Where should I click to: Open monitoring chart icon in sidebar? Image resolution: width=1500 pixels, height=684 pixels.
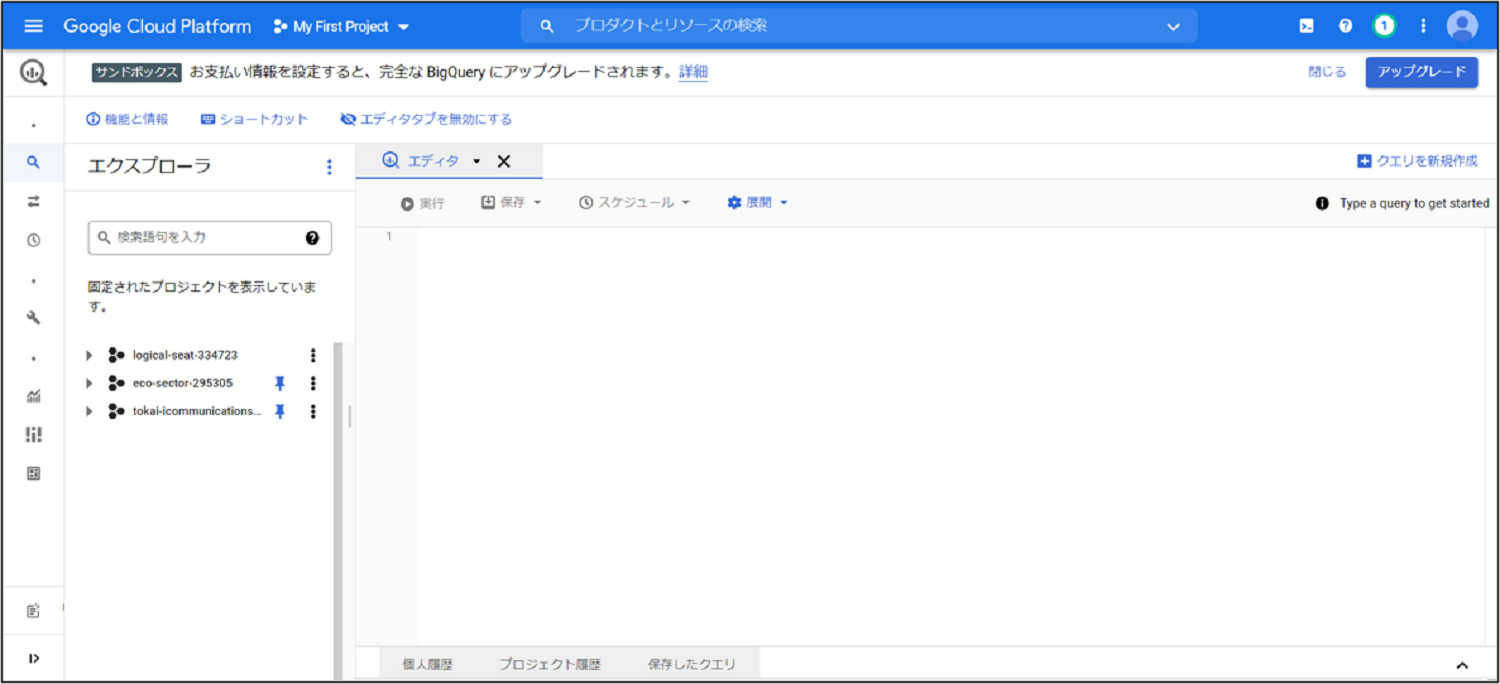pyautogui.click(x=34, y=396)
